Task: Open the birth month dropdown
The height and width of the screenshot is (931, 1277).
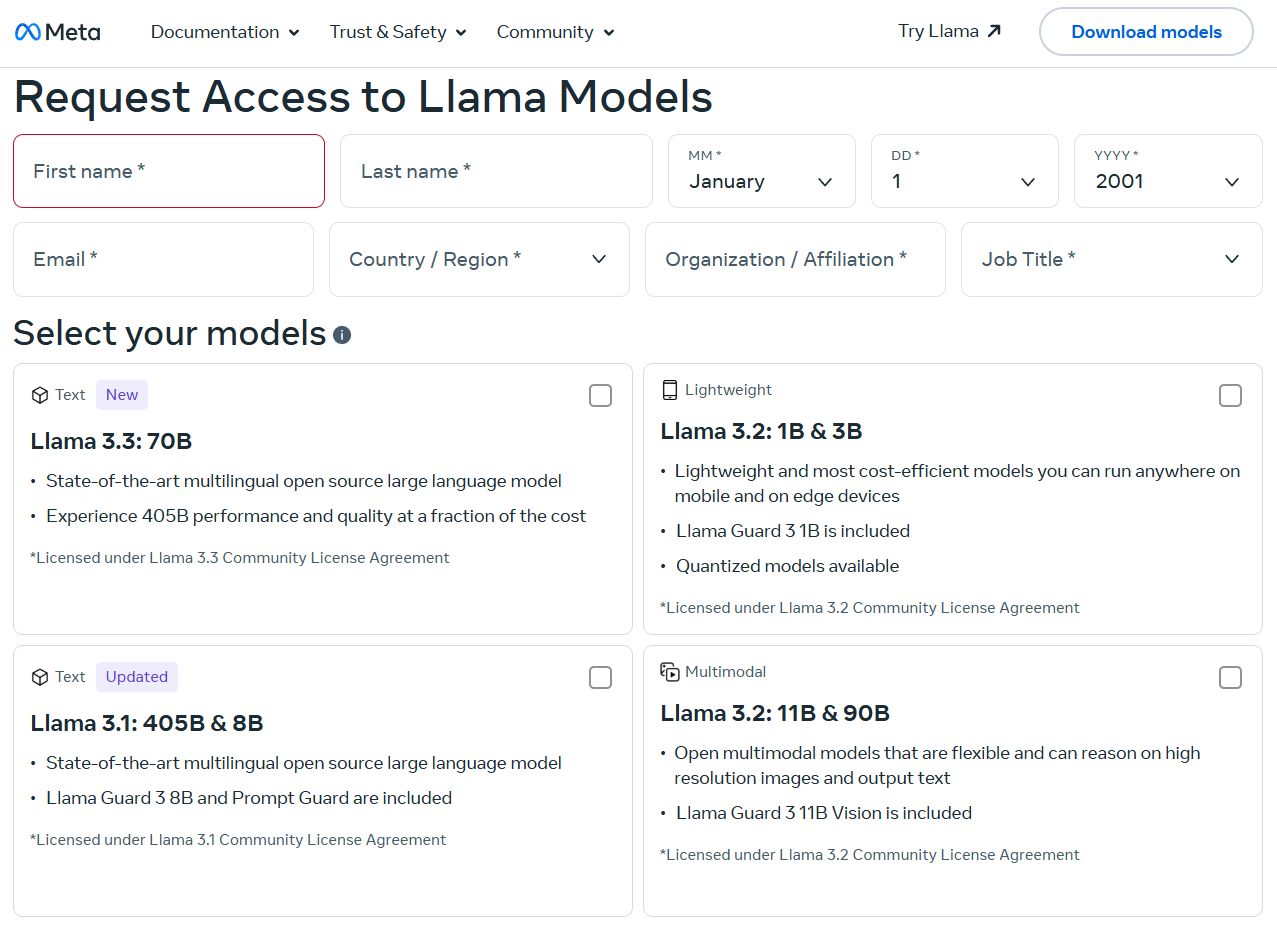Action: click(x=761, y=171)
